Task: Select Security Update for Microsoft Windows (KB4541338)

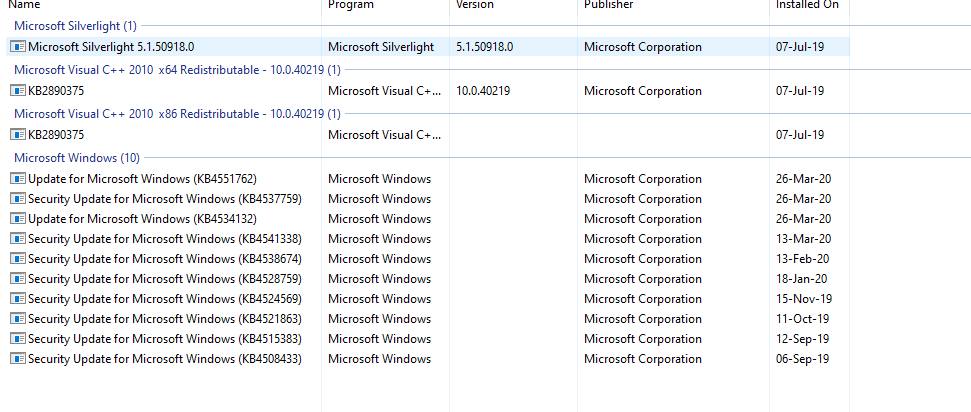Action: click(165, 239)
